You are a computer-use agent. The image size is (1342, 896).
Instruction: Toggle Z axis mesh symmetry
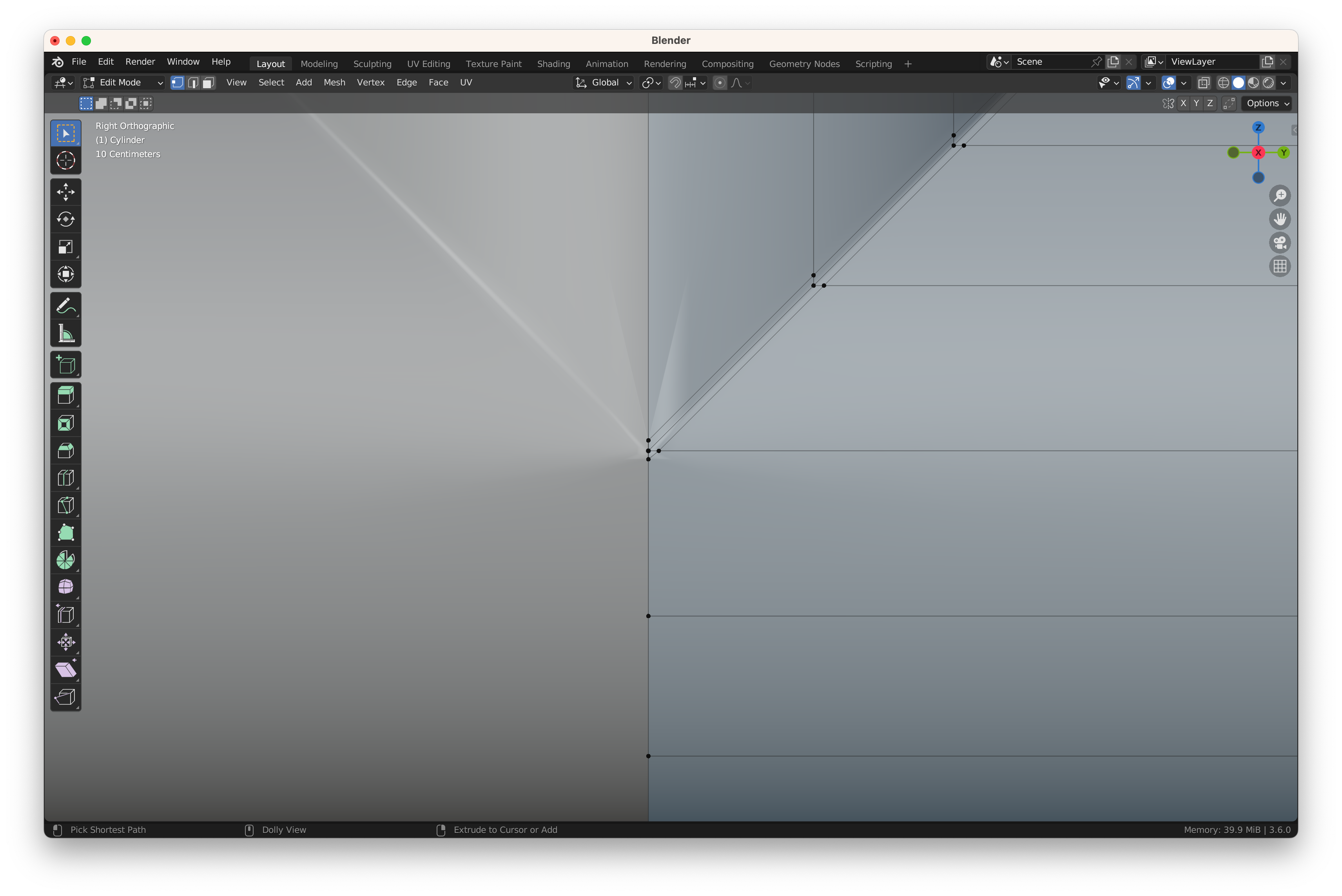tap(1210, 103)
